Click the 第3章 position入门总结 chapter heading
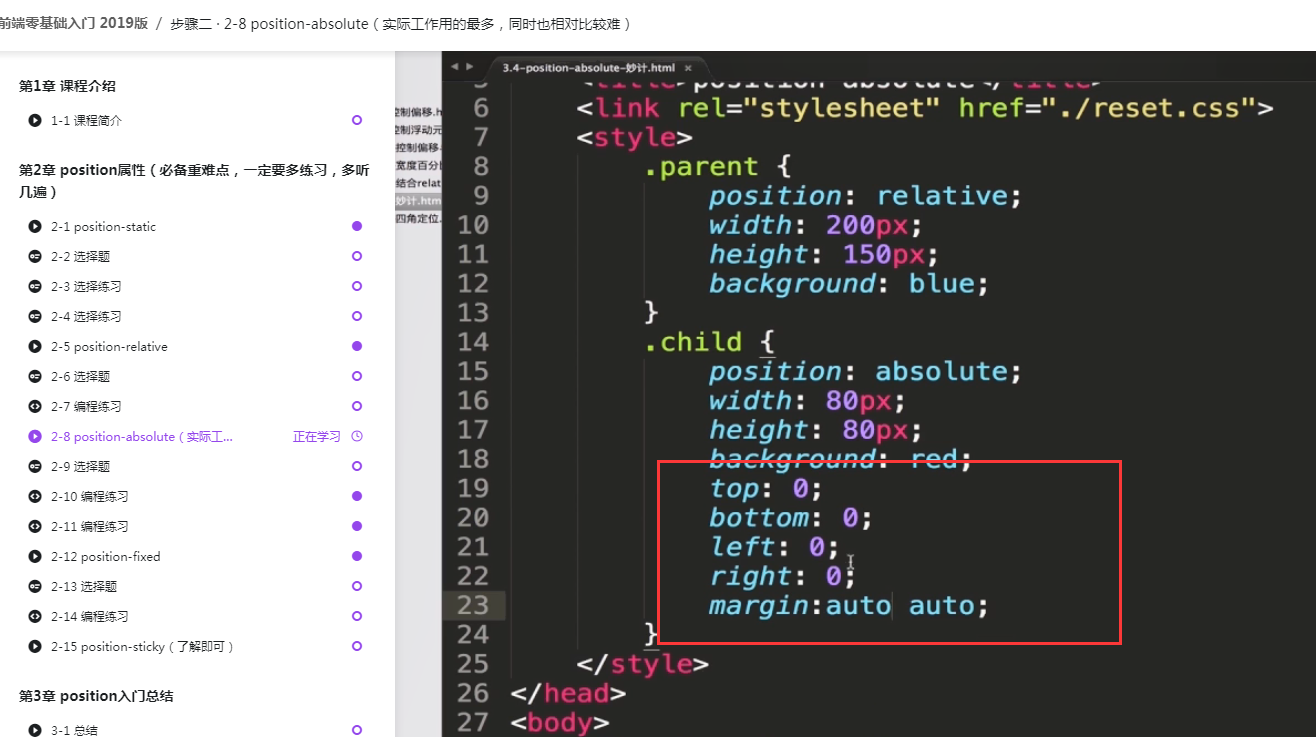 click(x=96, y=696)
